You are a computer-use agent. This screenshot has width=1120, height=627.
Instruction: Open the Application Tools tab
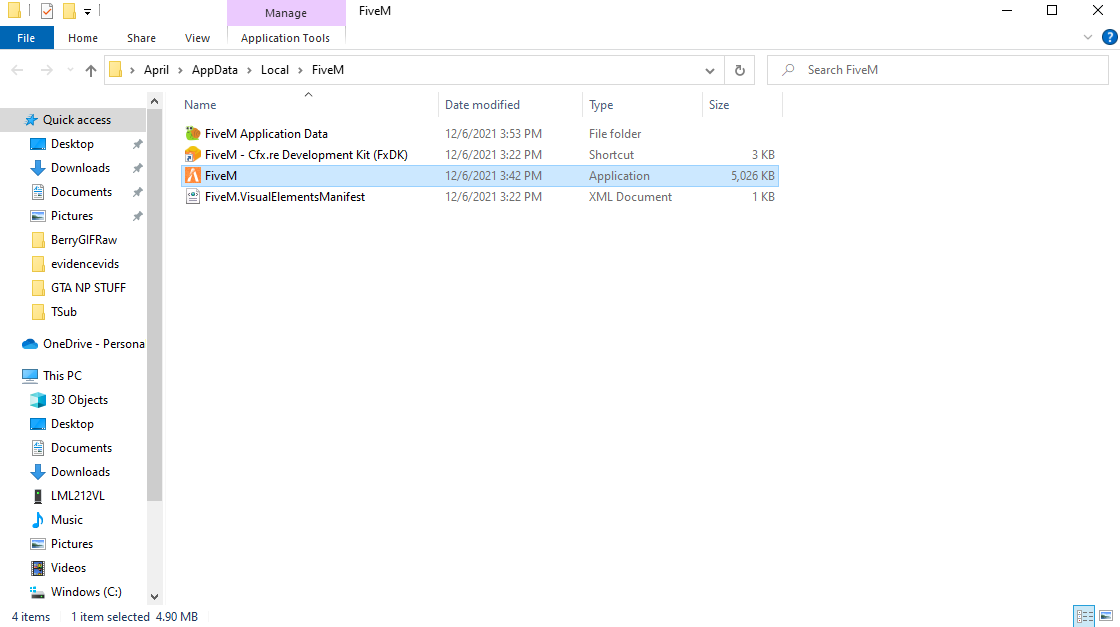(286, 38)
